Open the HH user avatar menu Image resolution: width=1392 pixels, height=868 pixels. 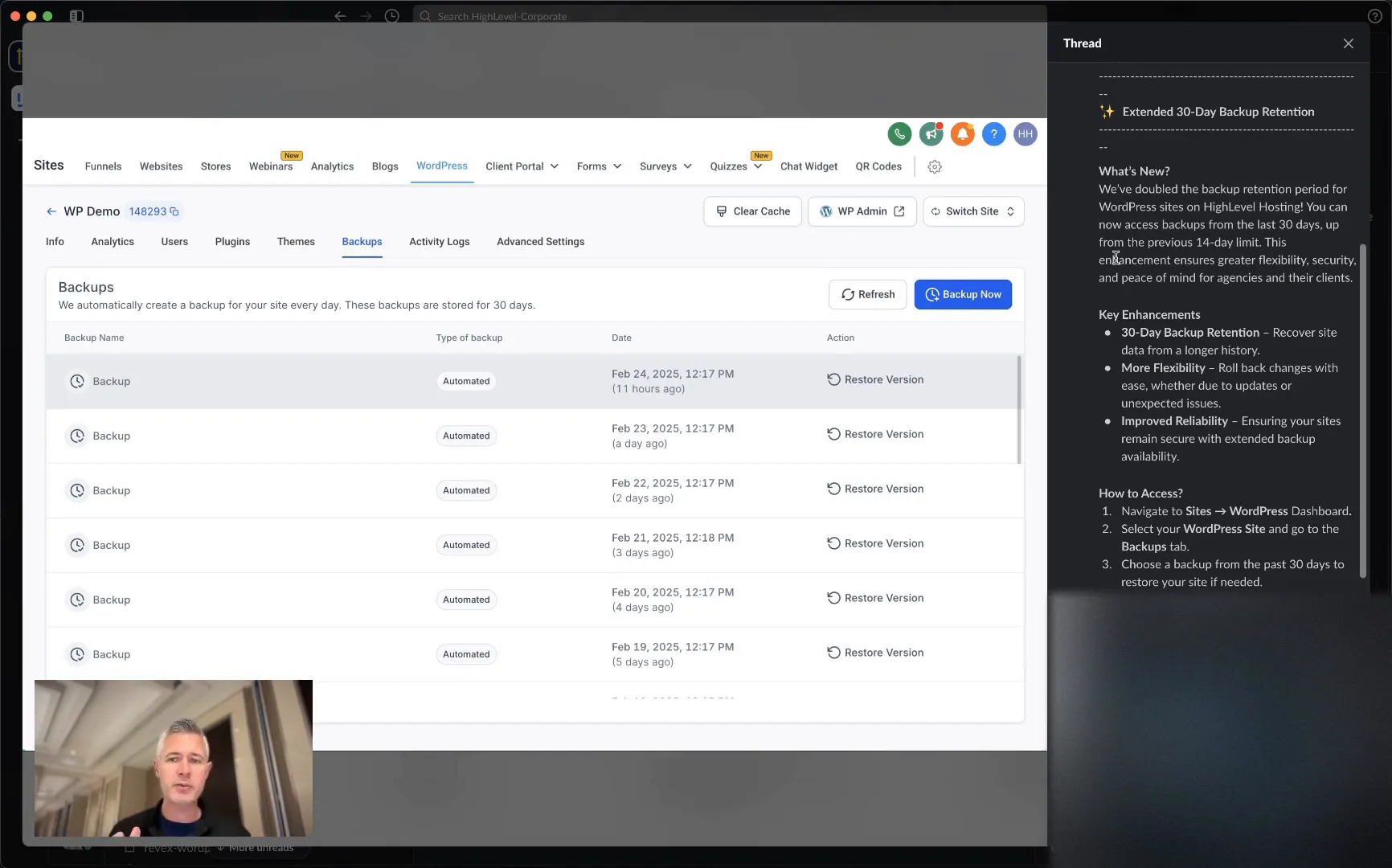pos(1025,134)
